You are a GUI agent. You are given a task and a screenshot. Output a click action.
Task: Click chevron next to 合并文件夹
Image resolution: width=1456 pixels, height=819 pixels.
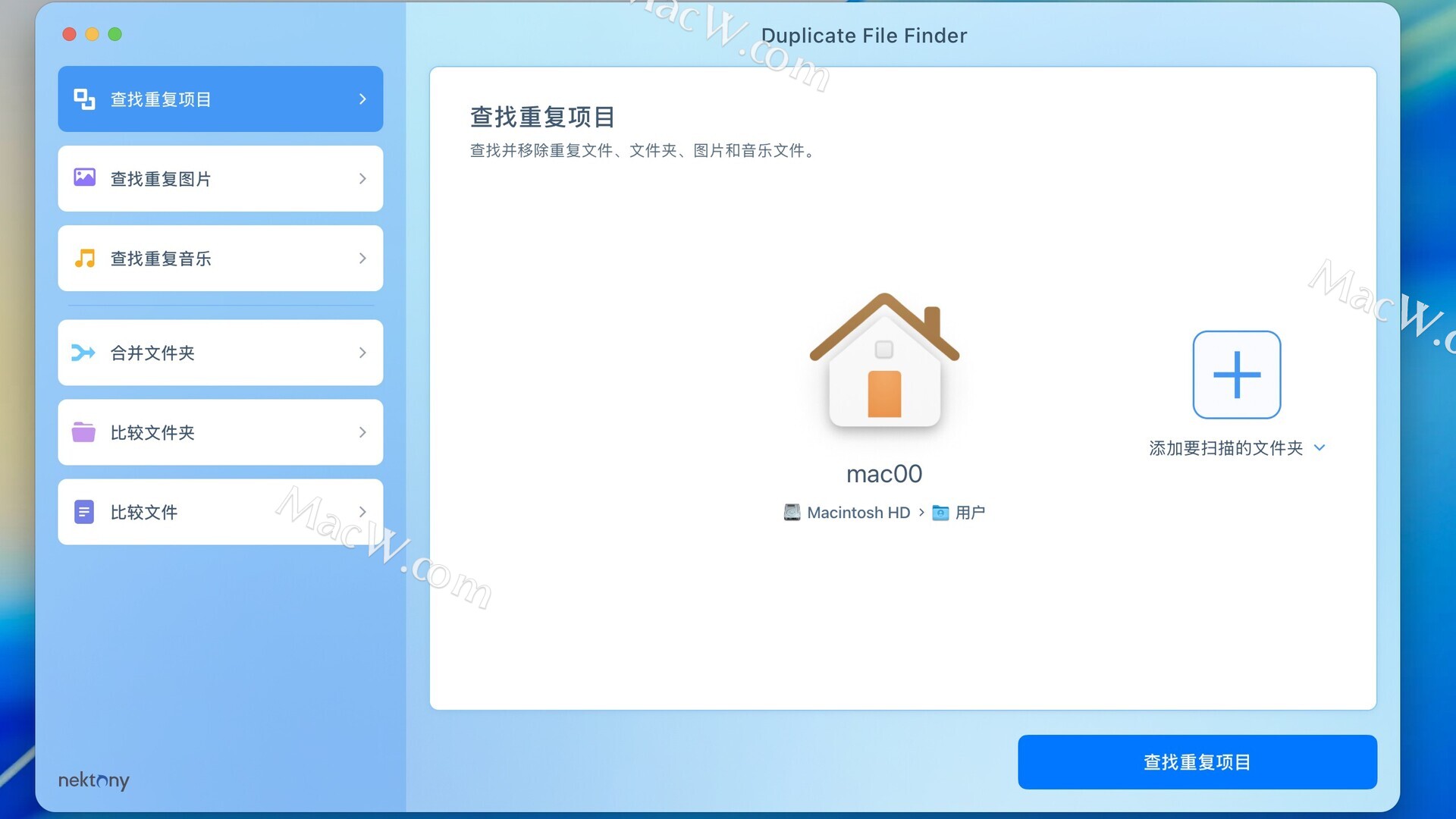click(x=362, y=353)
